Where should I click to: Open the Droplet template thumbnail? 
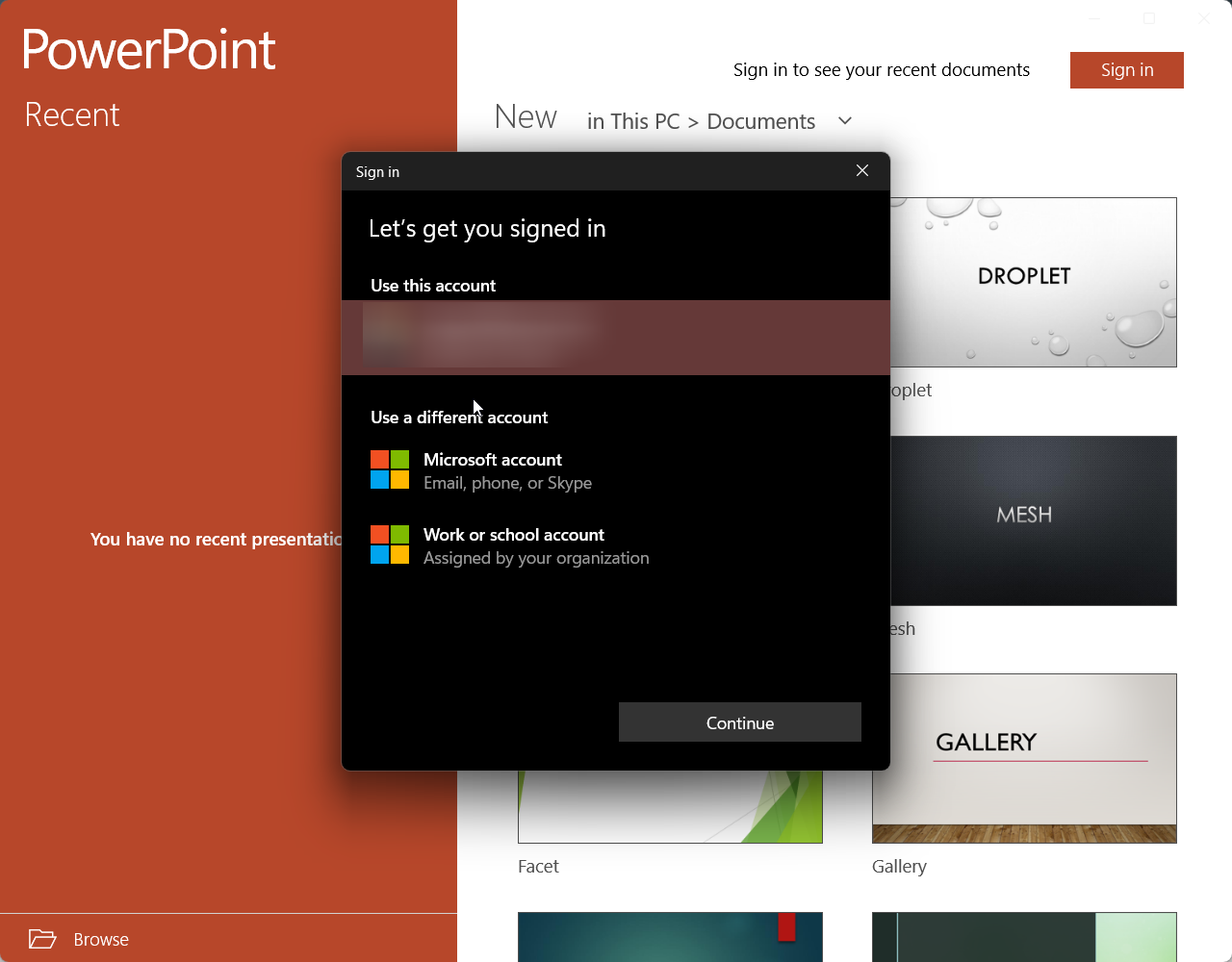tap(1033, 282)
